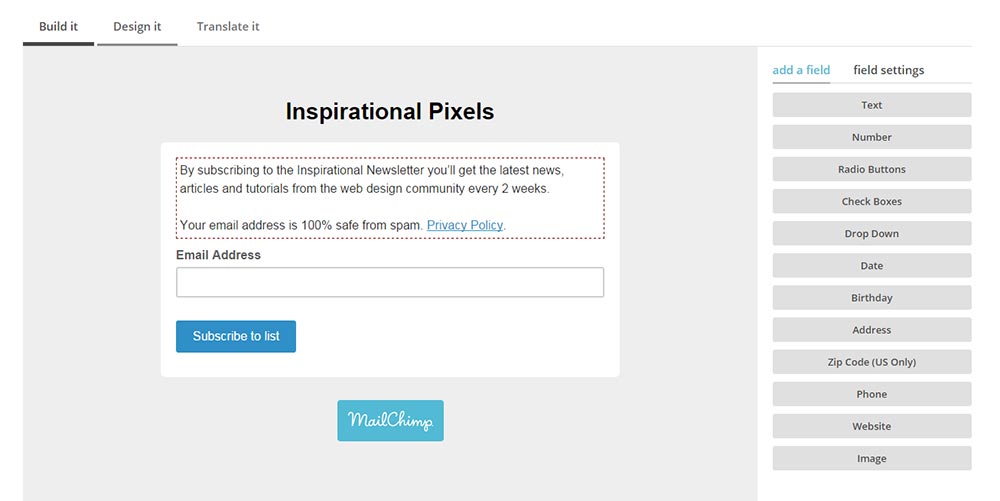Viewport: 1000px width, 501px height.
Task: Add a Radio Buttons field
Action: click(x=871, y=169)
